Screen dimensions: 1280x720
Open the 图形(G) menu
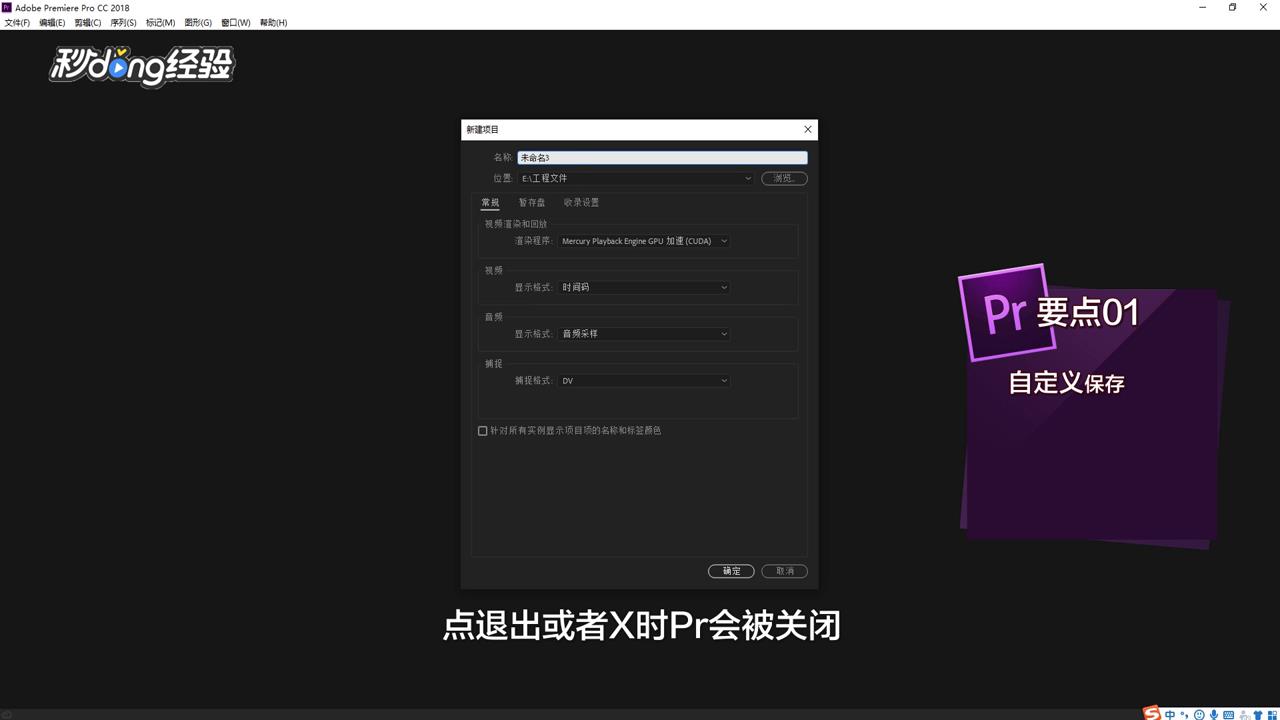[x=198, y=22]
